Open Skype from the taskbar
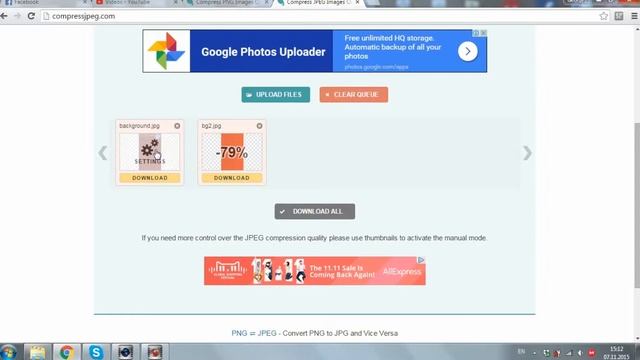Screen dimensions: 640x360 click(96, 352)
